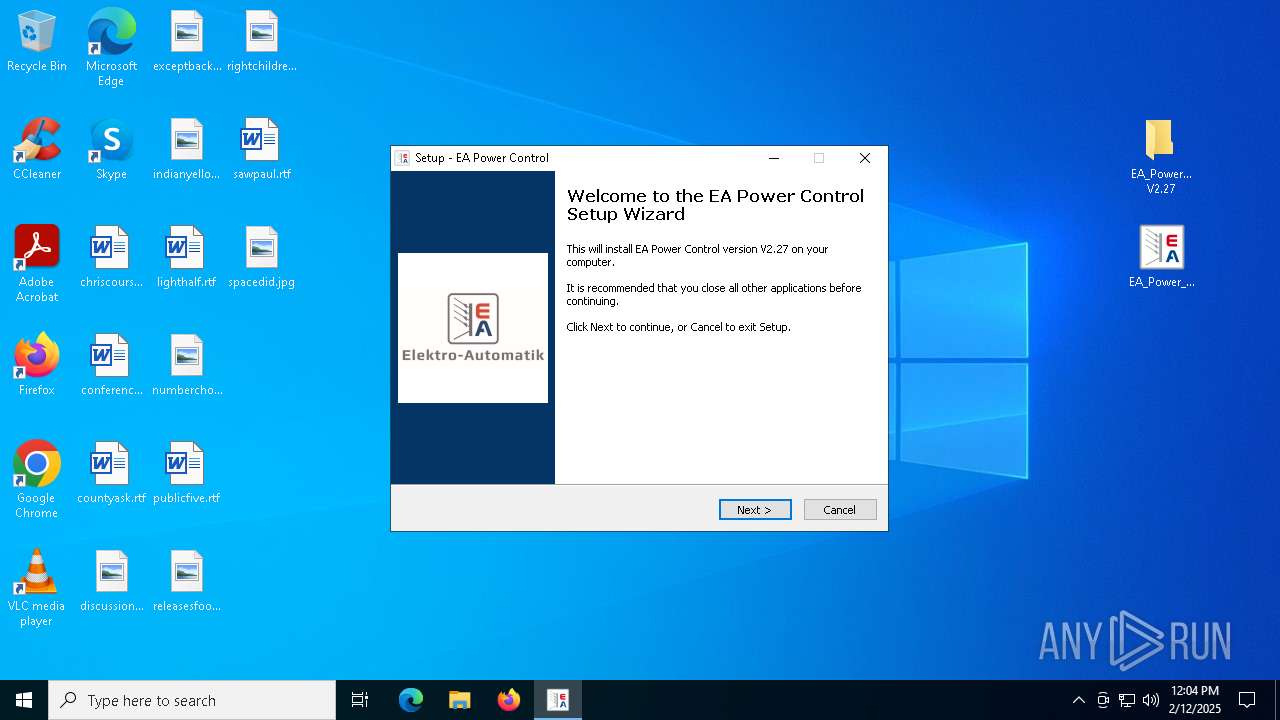Close the Setup - EA Power Control window
The image size is (1280, 720).
tap(865, 158)
